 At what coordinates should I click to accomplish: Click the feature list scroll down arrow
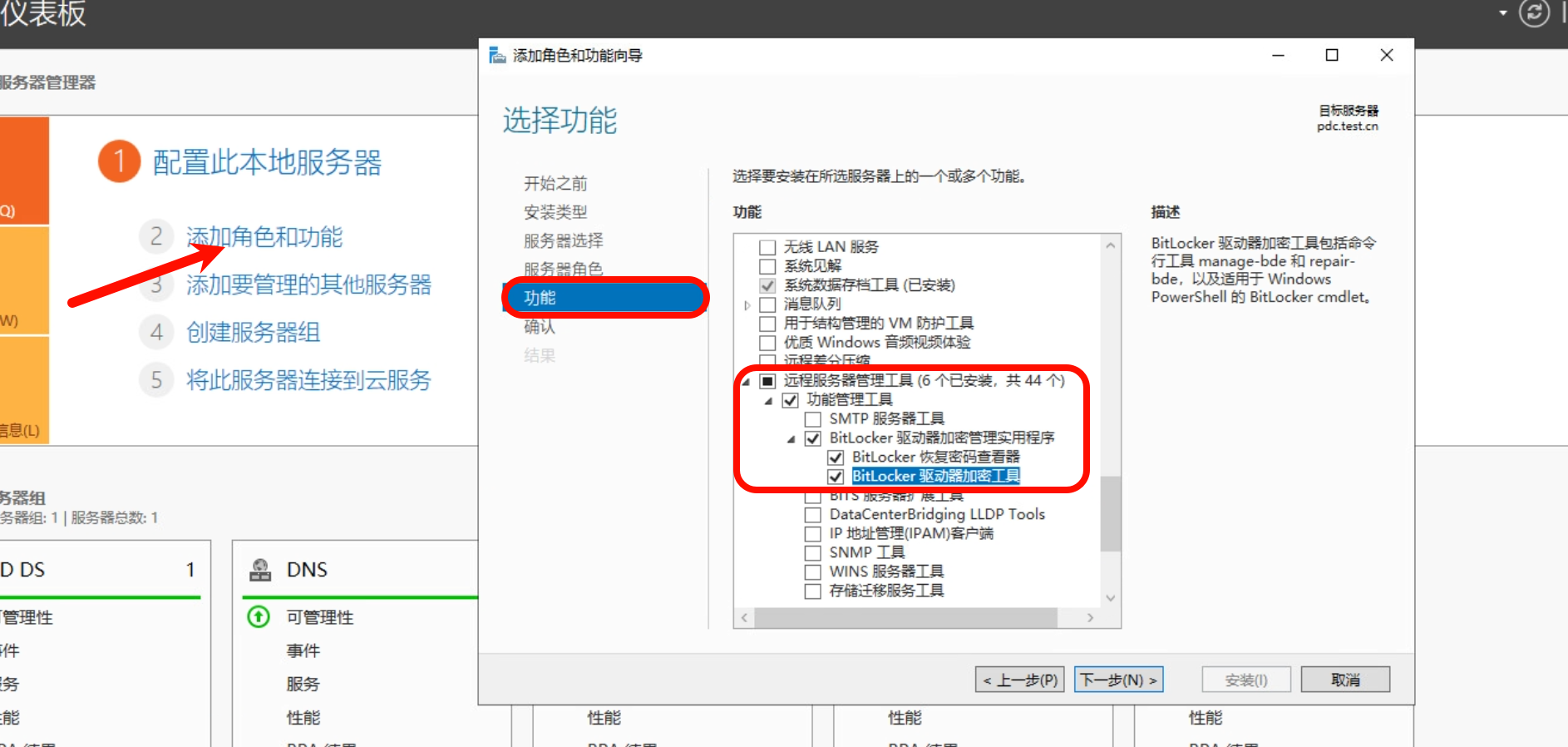[x=1111, y=598]
